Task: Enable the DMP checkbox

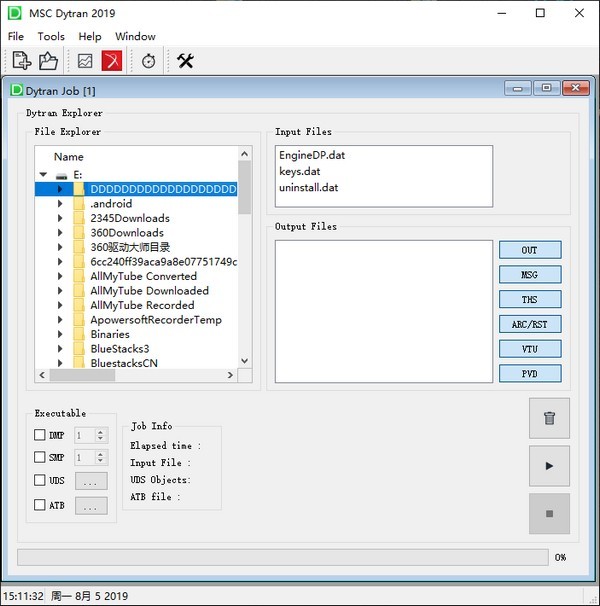Action: click(x=39, y=435)
